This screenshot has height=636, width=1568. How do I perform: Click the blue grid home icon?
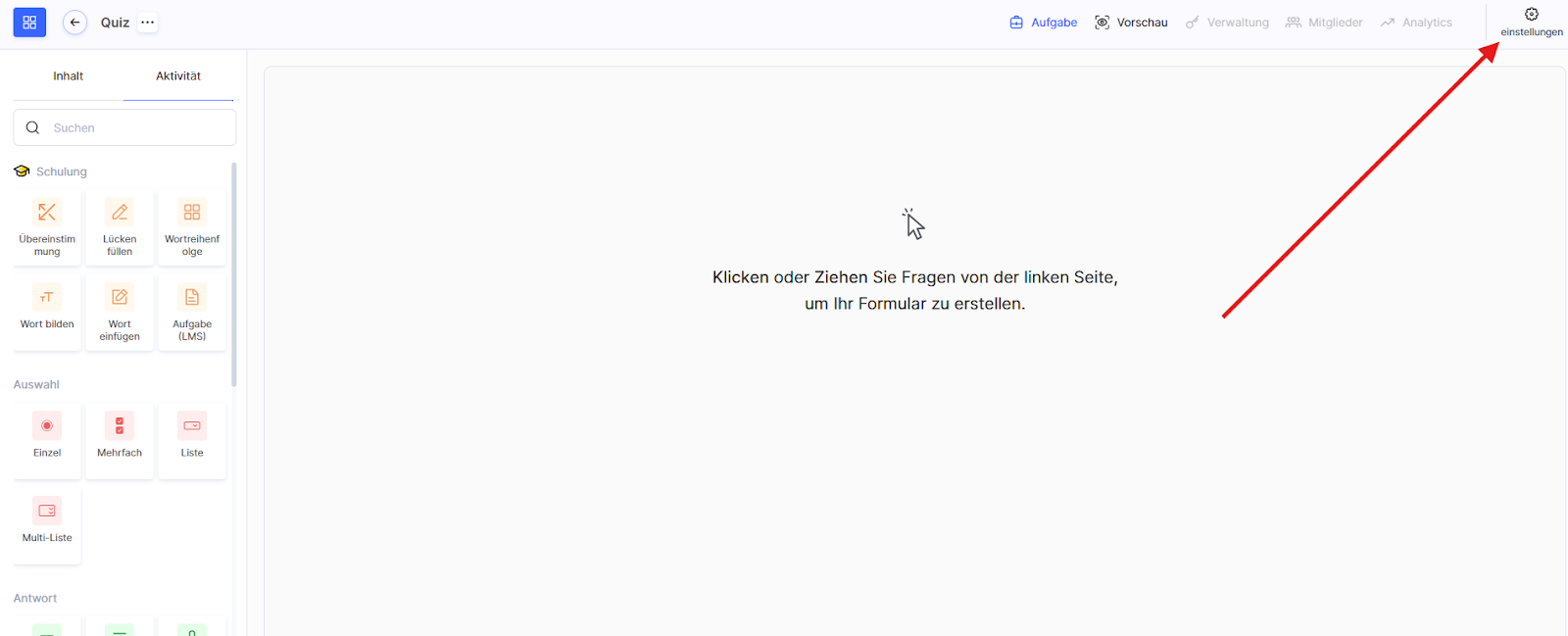(29, 22)
